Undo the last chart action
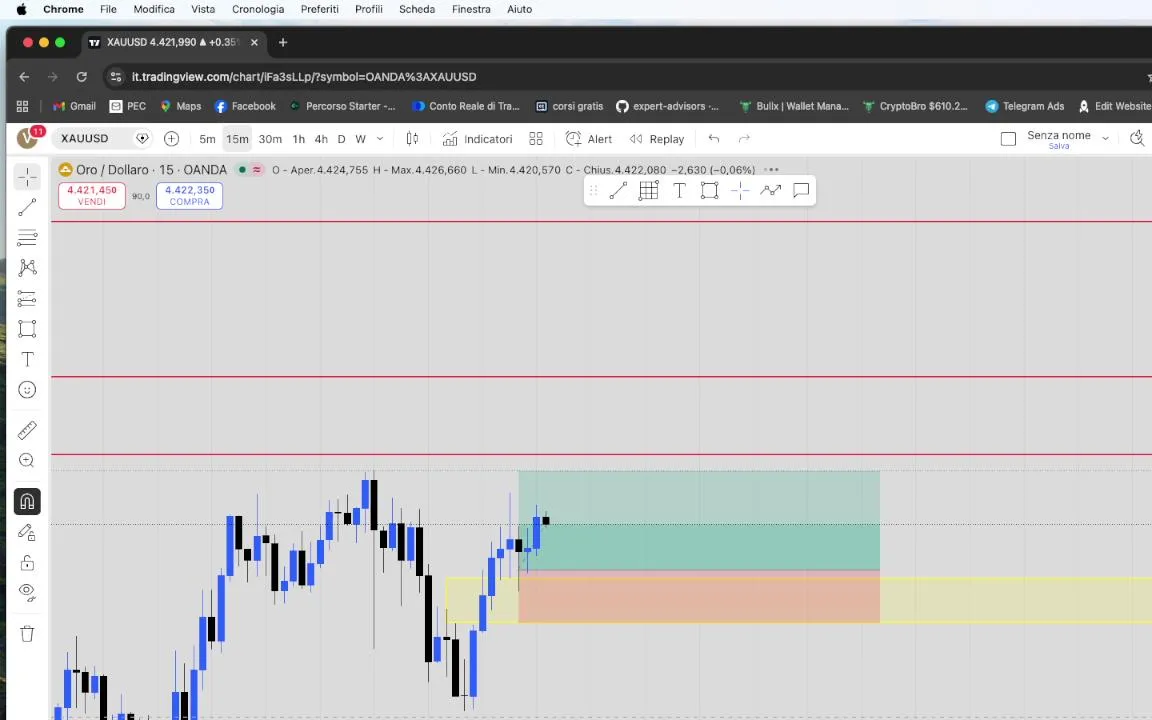 tap(713, 138)
